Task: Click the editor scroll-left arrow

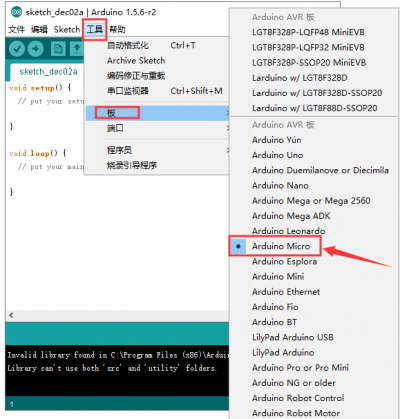Action: pyautogui.click(x=11, y=315)
